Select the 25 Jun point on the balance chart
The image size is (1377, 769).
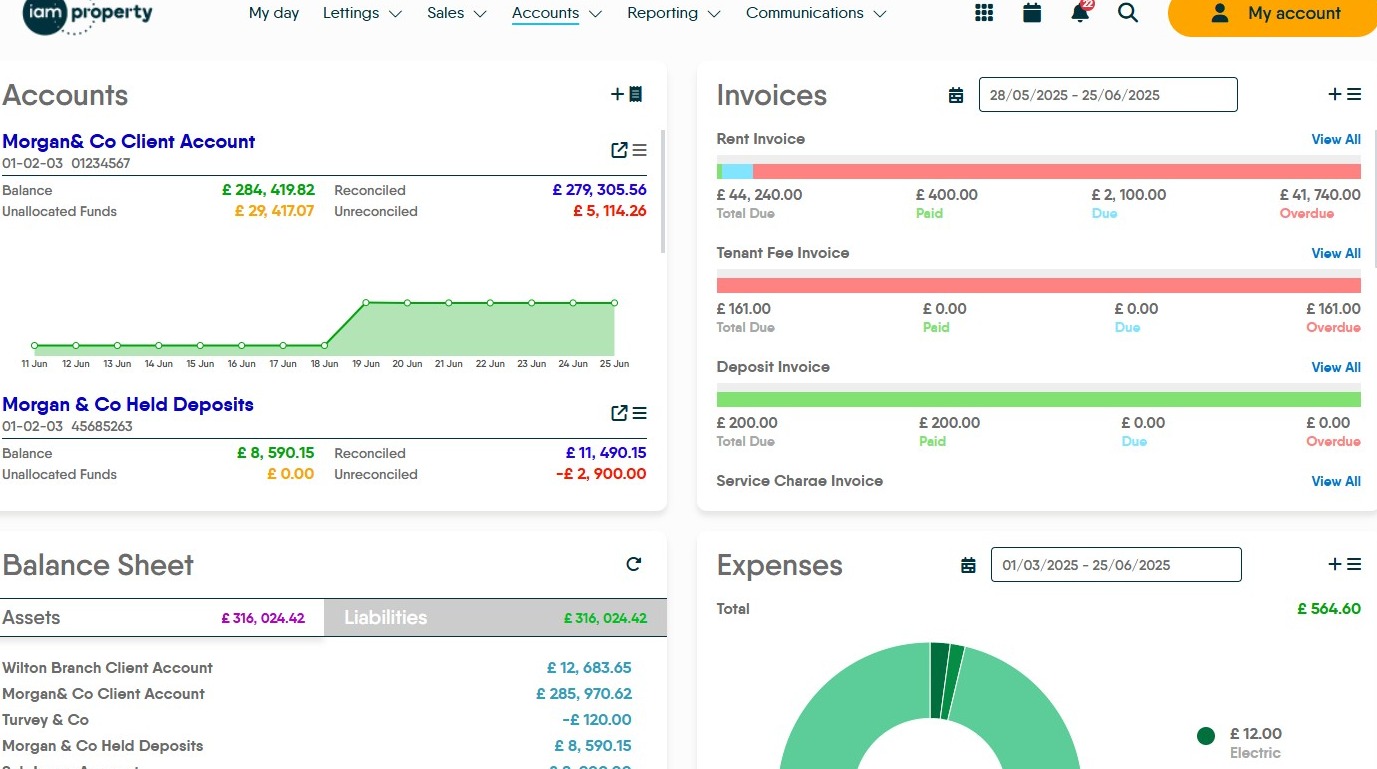point(614,302)
